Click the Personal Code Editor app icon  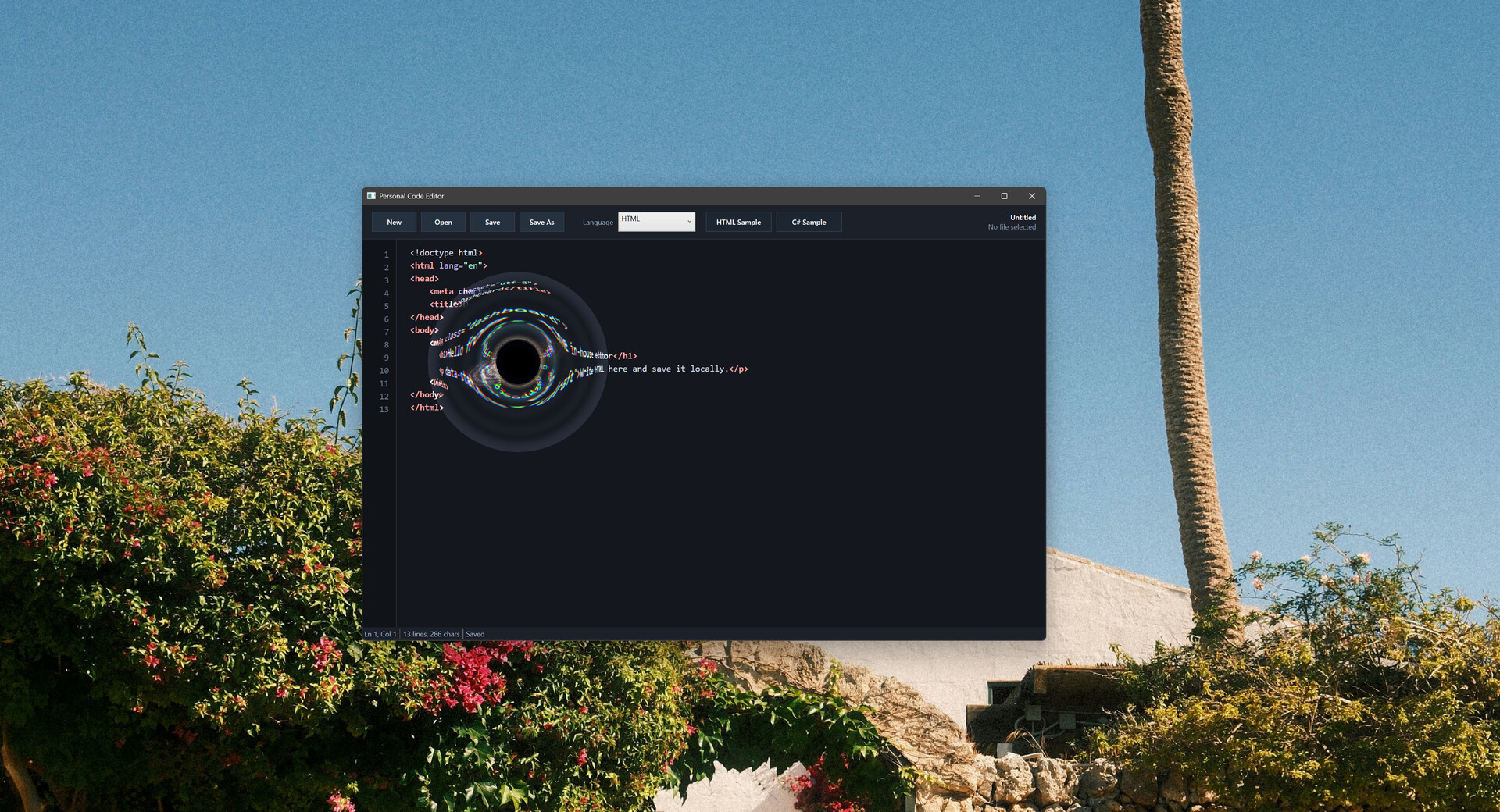point(371,196)
